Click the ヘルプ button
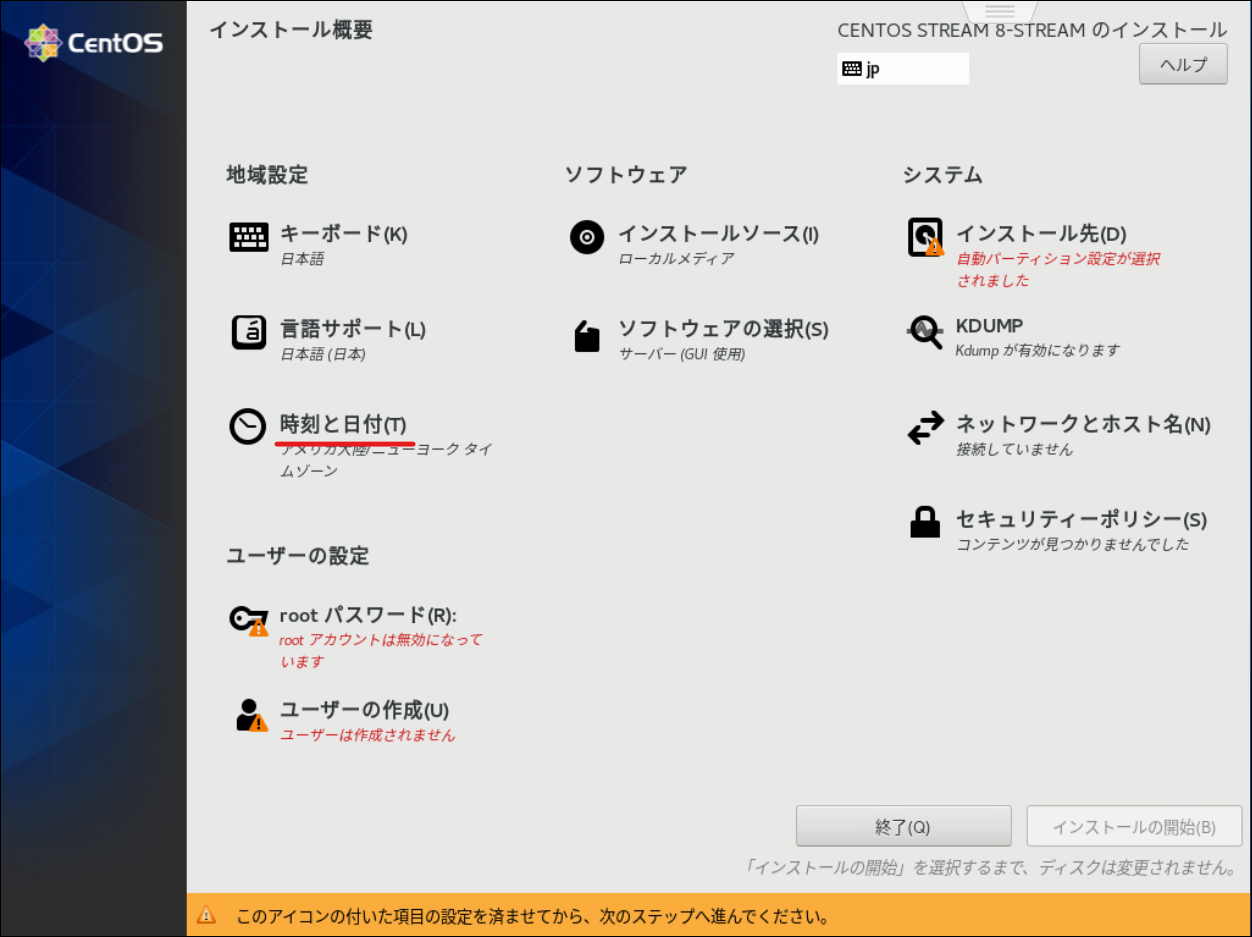The image size is (1252, 937). click(1183, 65)
